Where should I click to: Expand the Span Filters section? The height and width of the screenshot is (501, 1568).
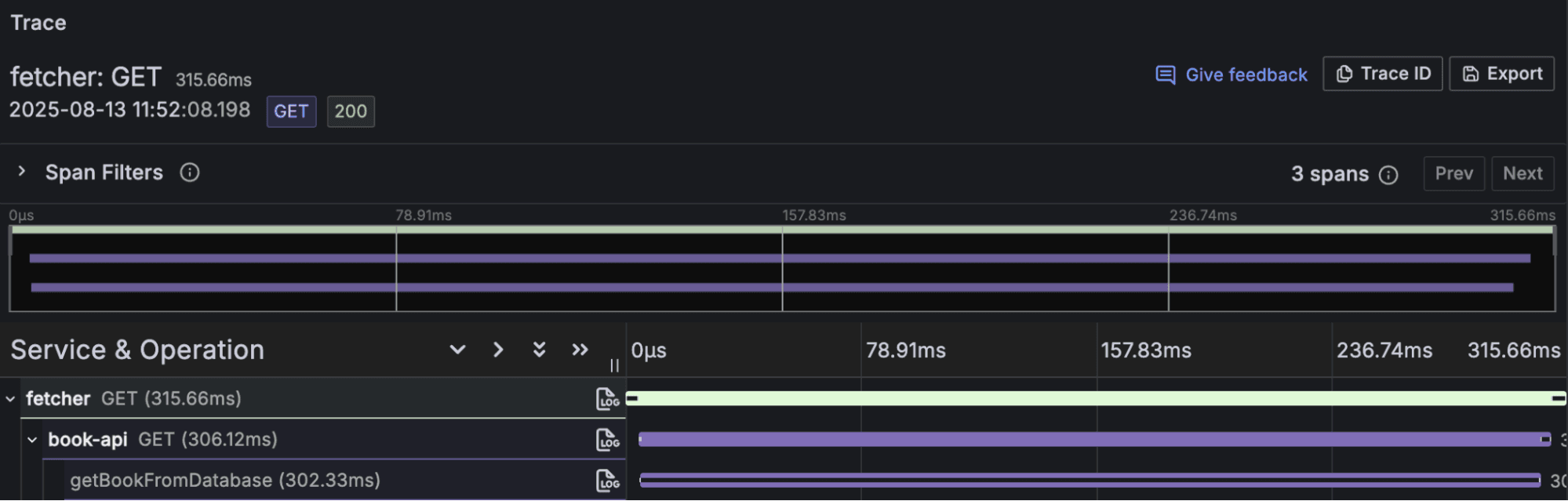22,172
